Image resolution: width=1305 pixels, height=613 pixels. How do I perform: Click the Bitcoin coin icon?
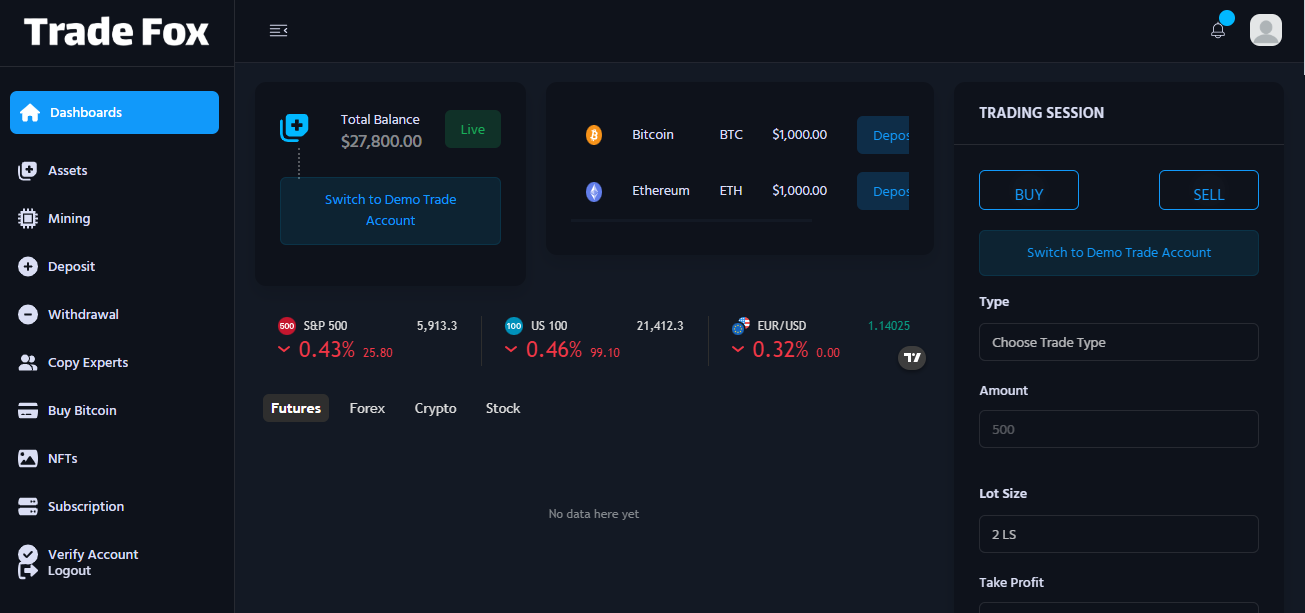pos(594,135)
